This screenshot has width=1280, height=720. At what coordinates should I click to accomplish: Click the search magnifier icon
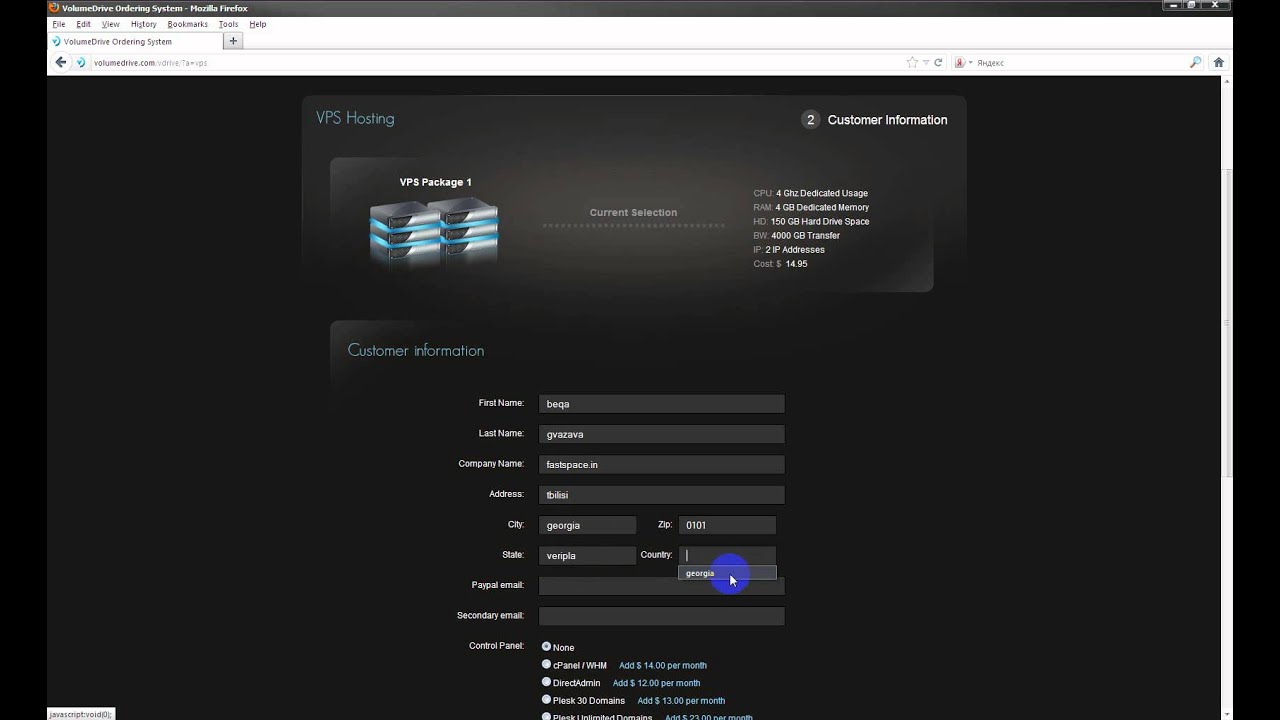(1195, 62)
